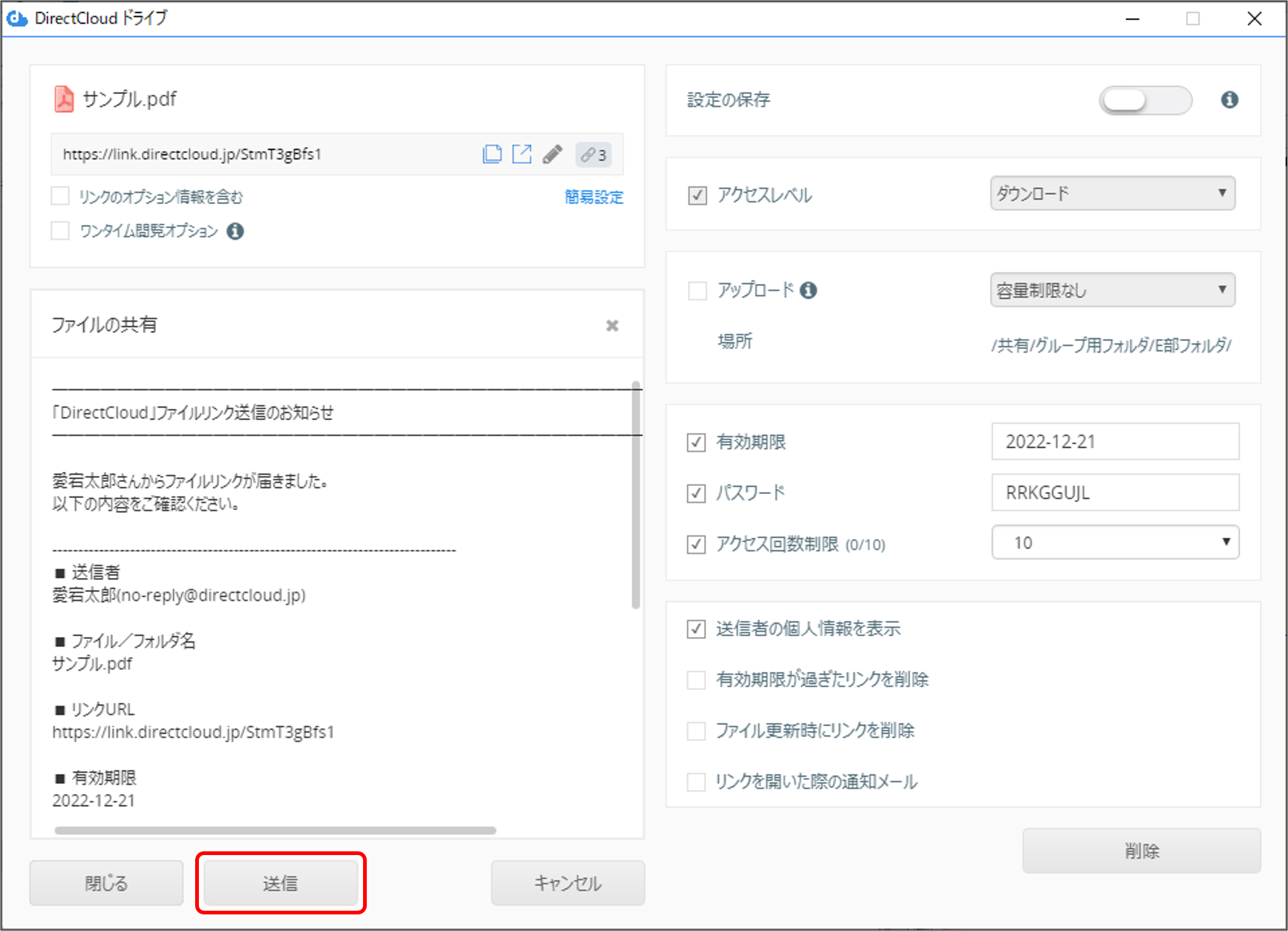Close the ファイルの共有 message panel

point(612,326)
